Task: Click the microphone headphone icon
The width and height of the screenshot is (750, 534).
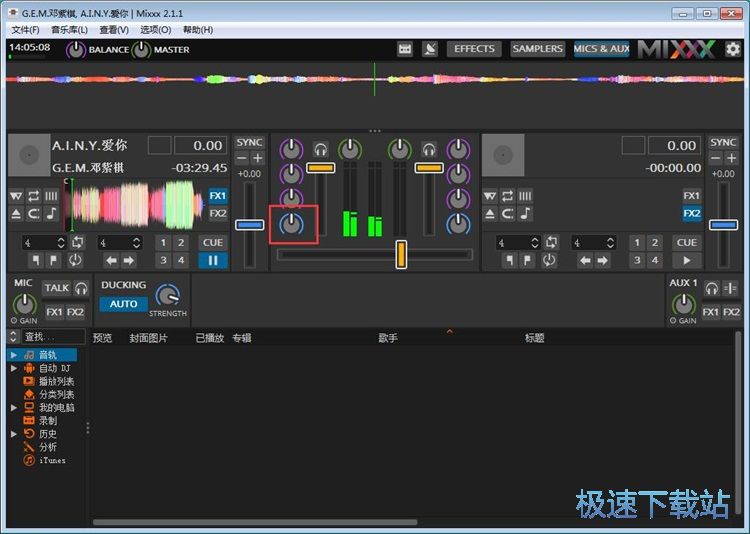Action: coord(81,288)
